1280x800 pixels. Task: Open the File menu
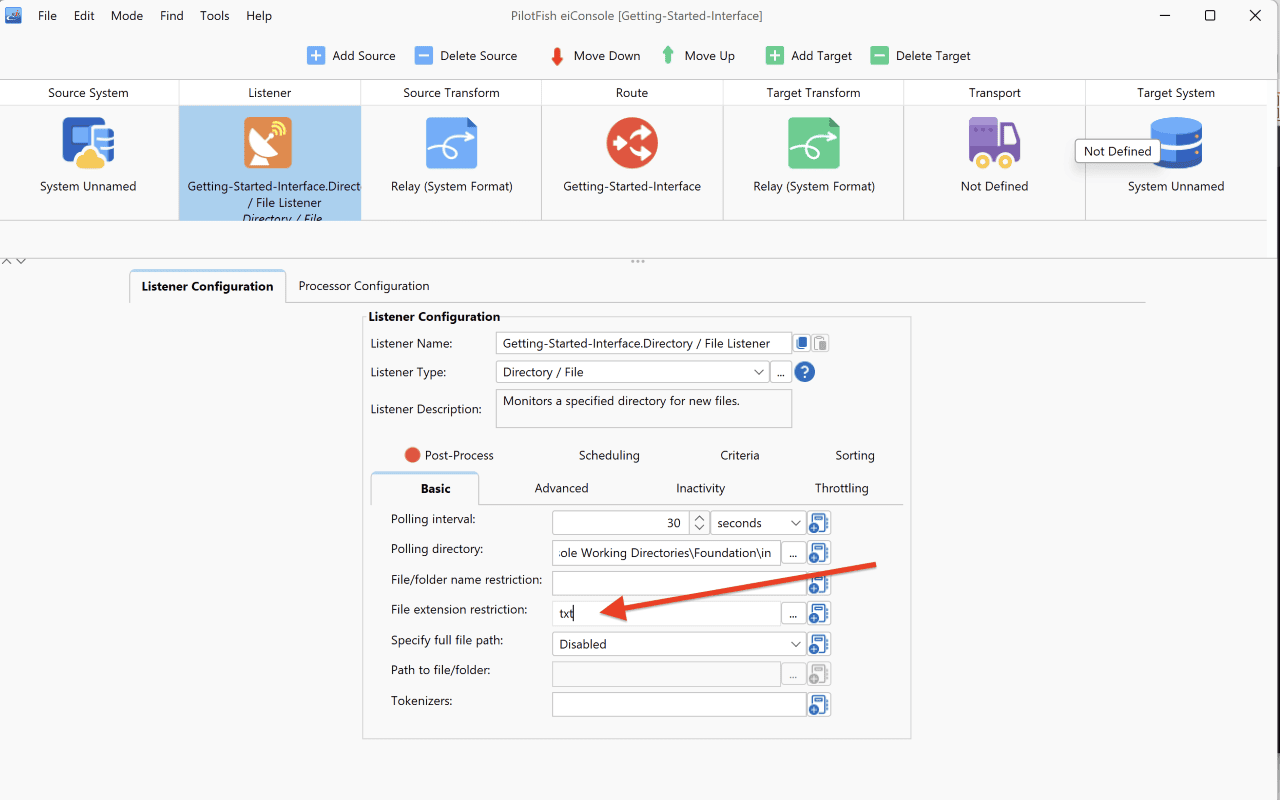47,16
